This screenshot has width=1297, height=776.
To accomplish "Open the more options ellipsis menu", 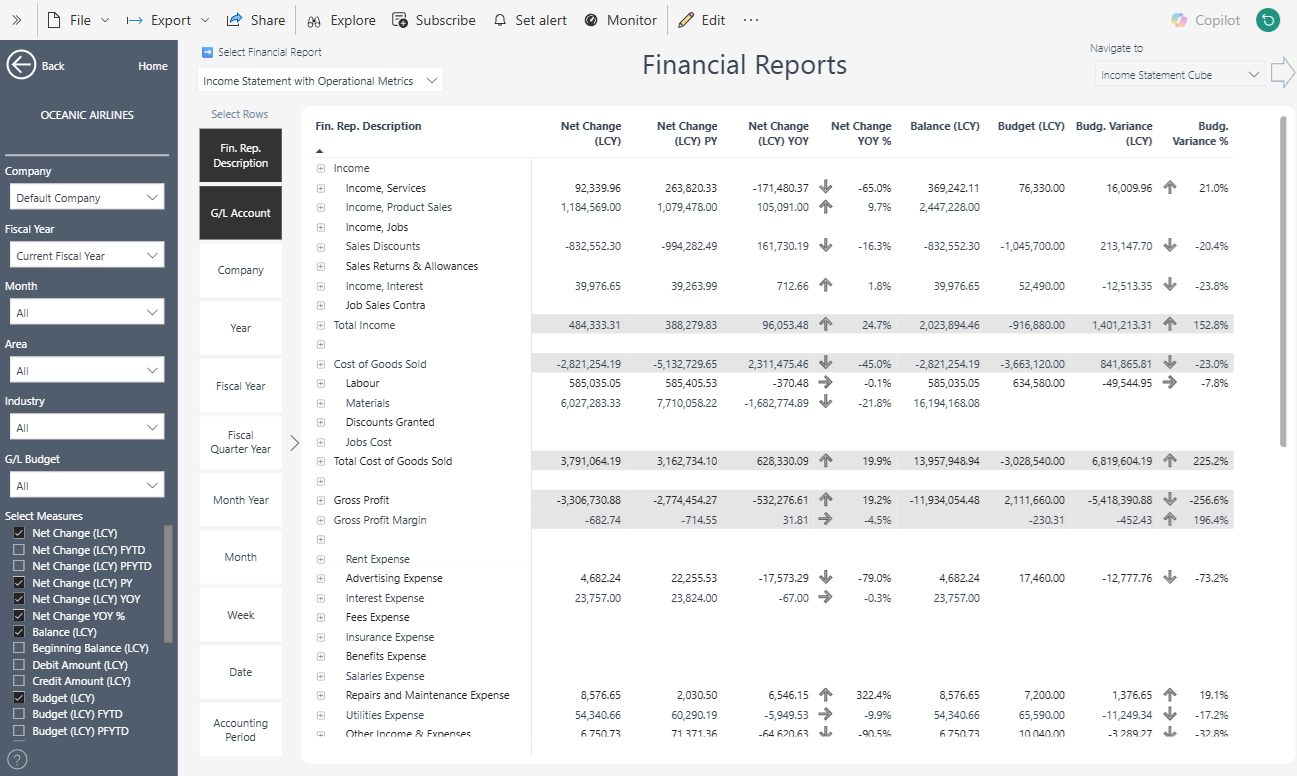I will coord(751,20).
